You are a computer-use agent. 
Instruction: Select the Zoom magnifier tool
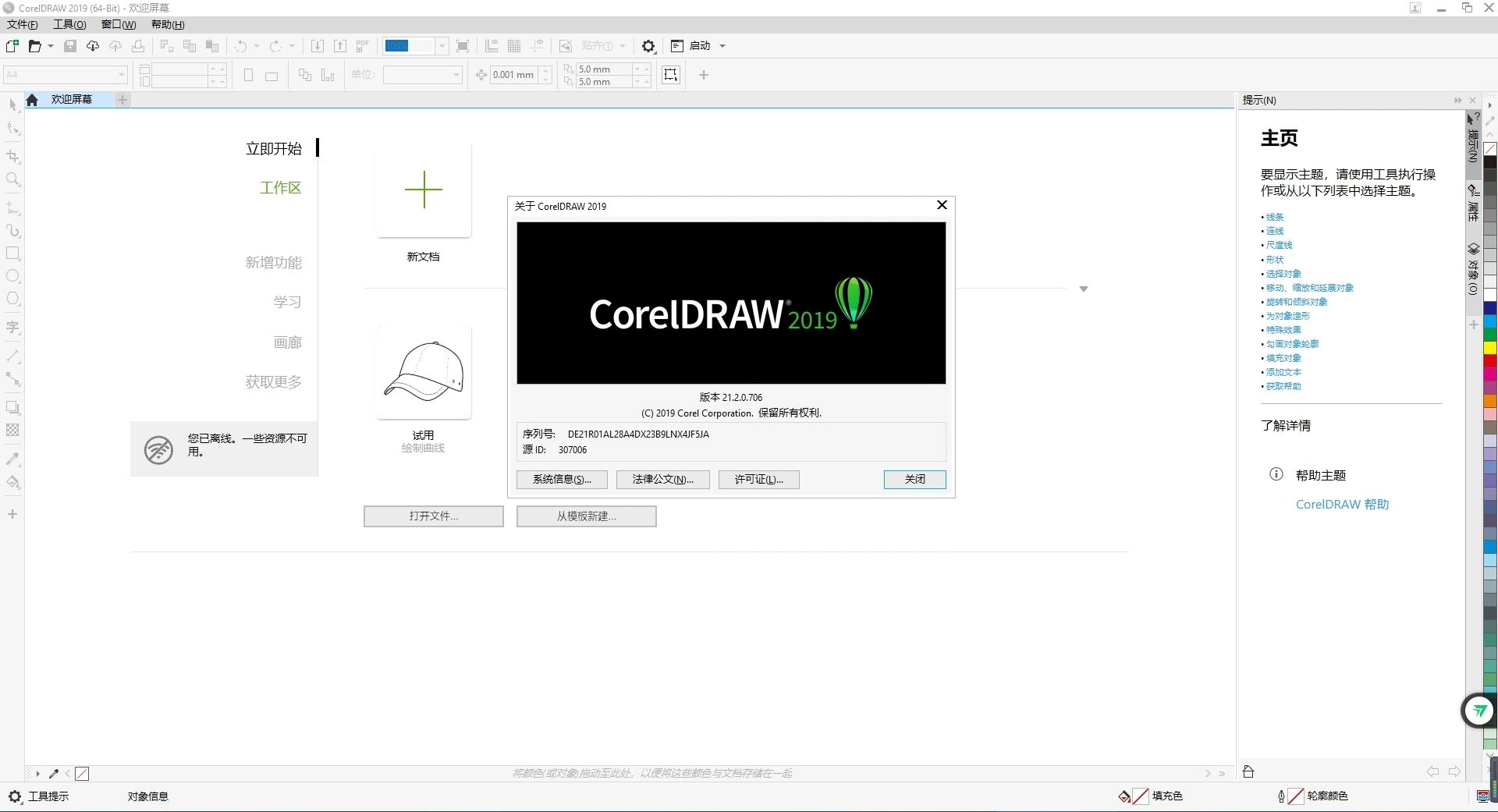[12, 179]
